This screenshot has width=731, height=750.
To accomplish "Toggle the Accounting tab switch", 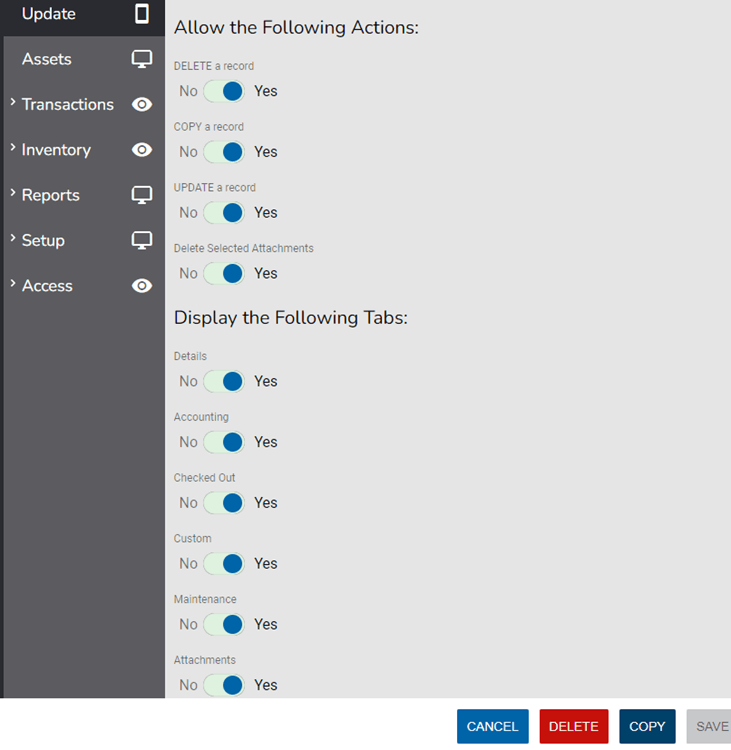I will click(x=224, y=442).
